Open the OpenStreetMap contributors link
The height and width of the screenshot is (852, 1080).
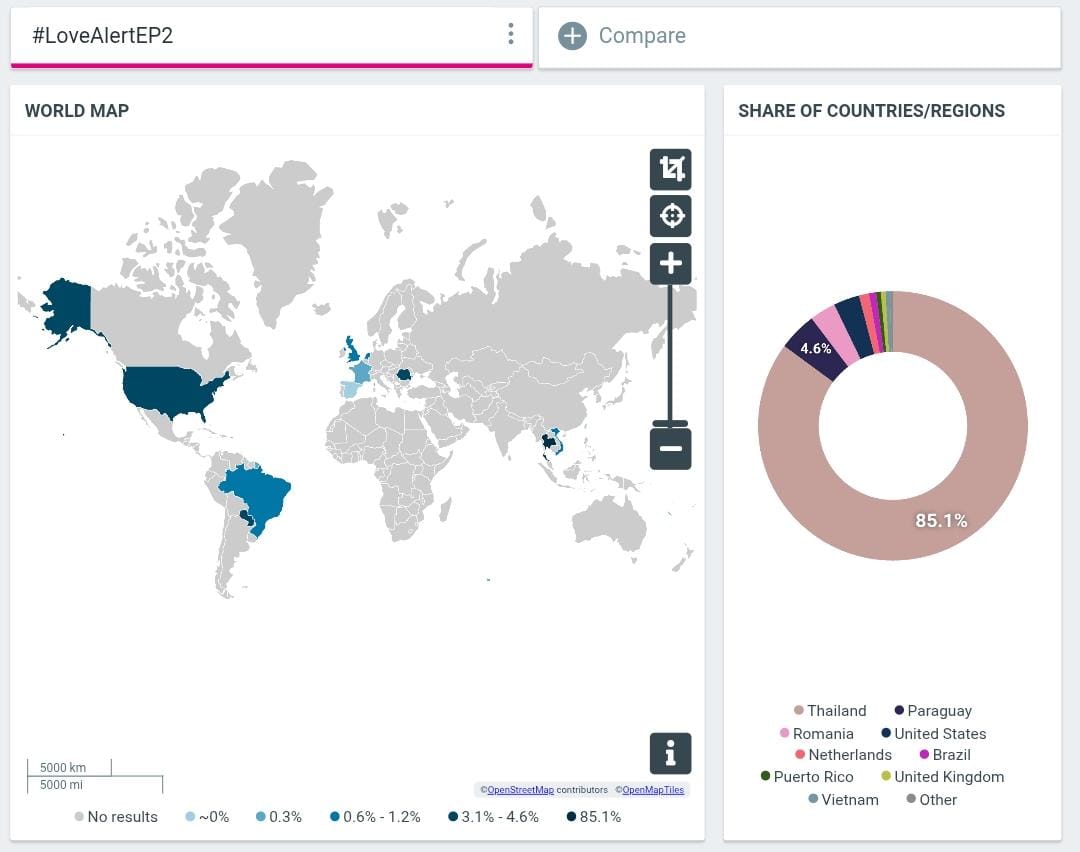520,789
